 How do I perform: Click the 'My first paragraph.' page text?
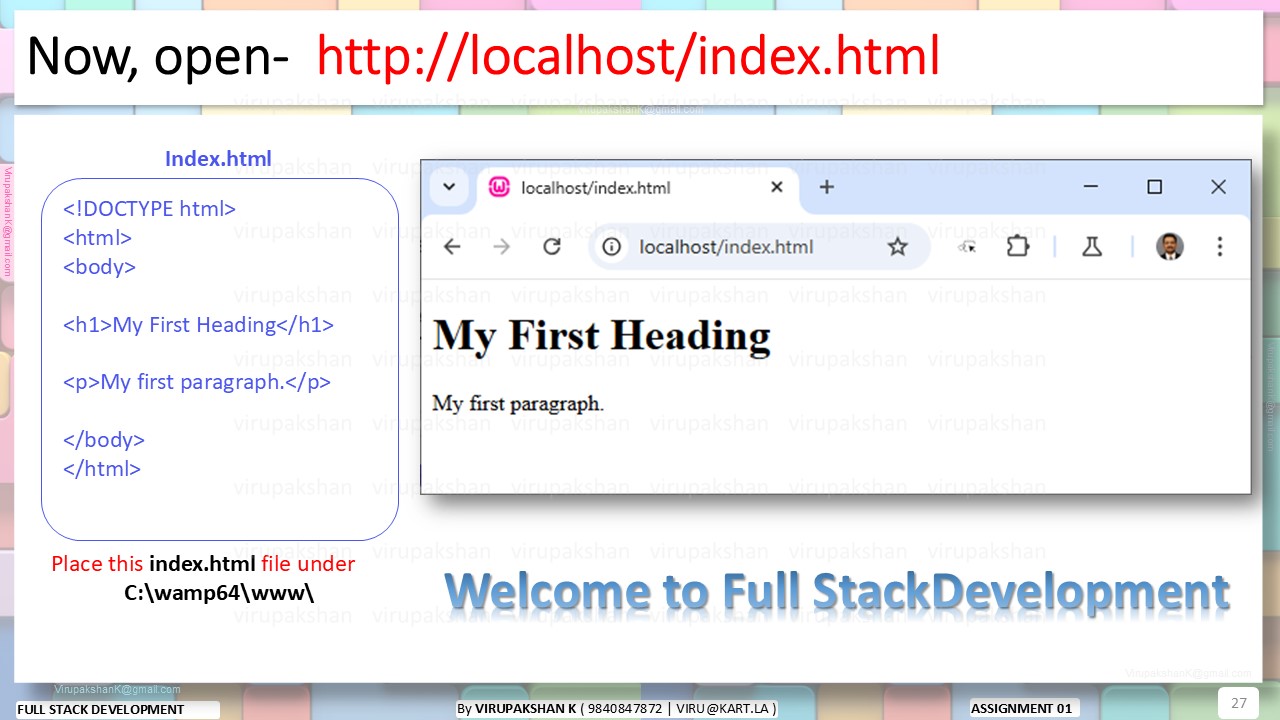(x=518, y=404)
